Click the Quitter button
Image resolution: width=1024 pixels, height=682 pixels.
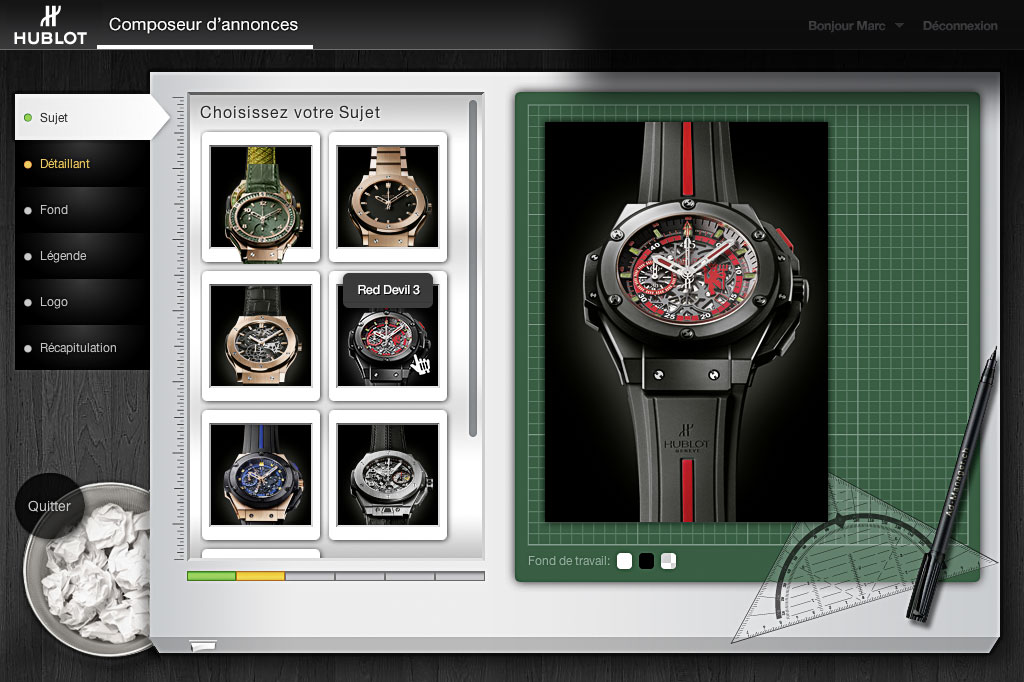[x=50, y=506]
